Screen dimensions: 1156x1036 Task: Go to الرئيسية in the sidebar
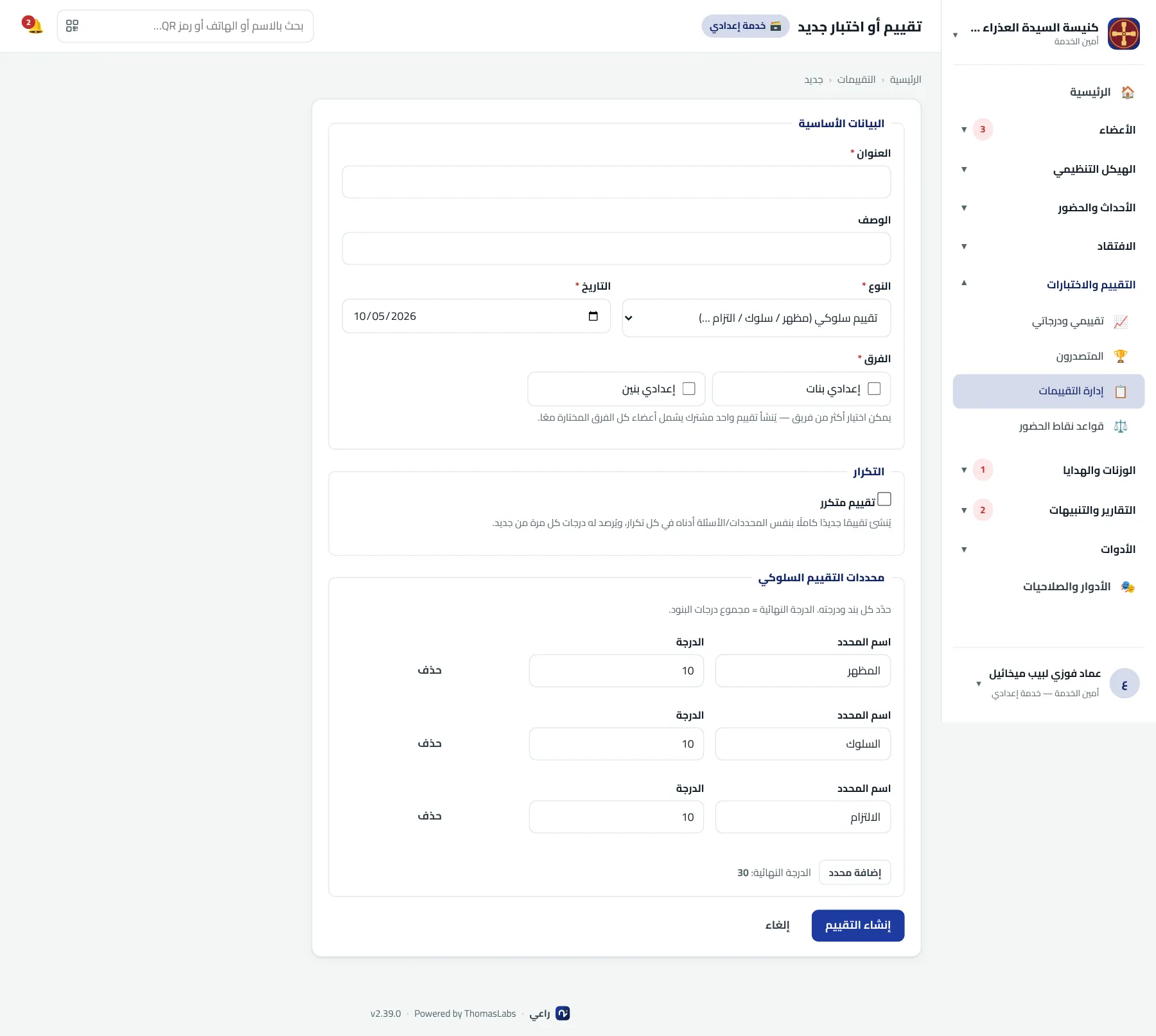pyautogui.click(x=1049, y=92)
